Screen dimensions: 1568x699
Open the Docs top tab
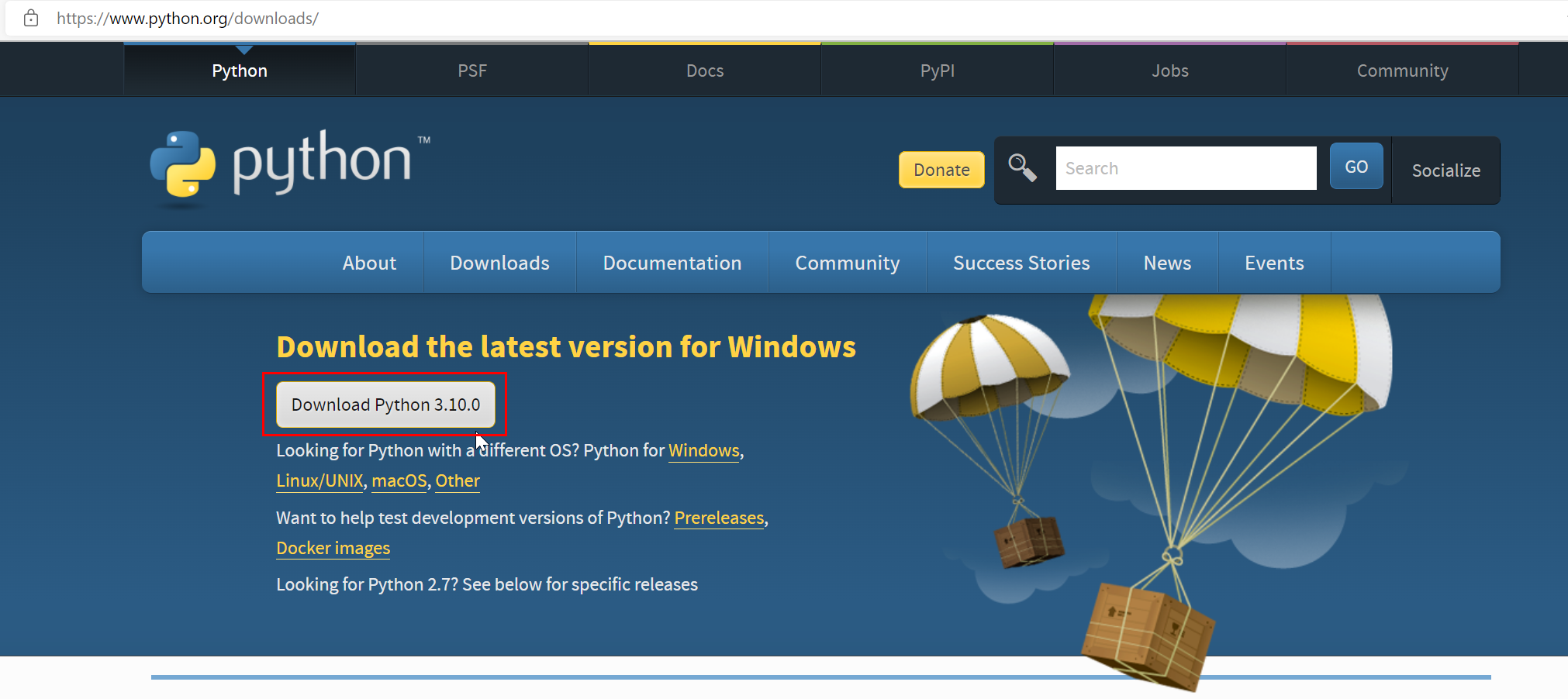(705, 71)
